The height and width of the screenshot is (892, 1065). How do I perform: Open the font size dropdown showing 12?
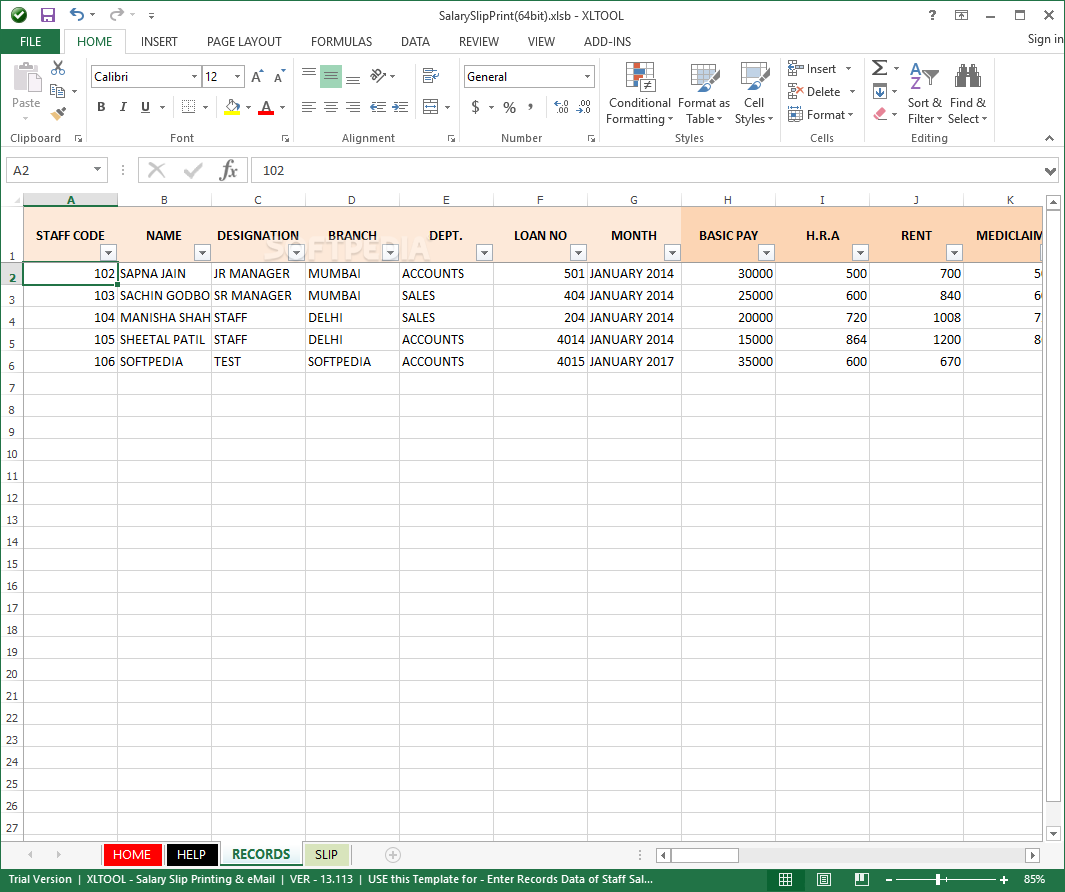pos(237,77)
